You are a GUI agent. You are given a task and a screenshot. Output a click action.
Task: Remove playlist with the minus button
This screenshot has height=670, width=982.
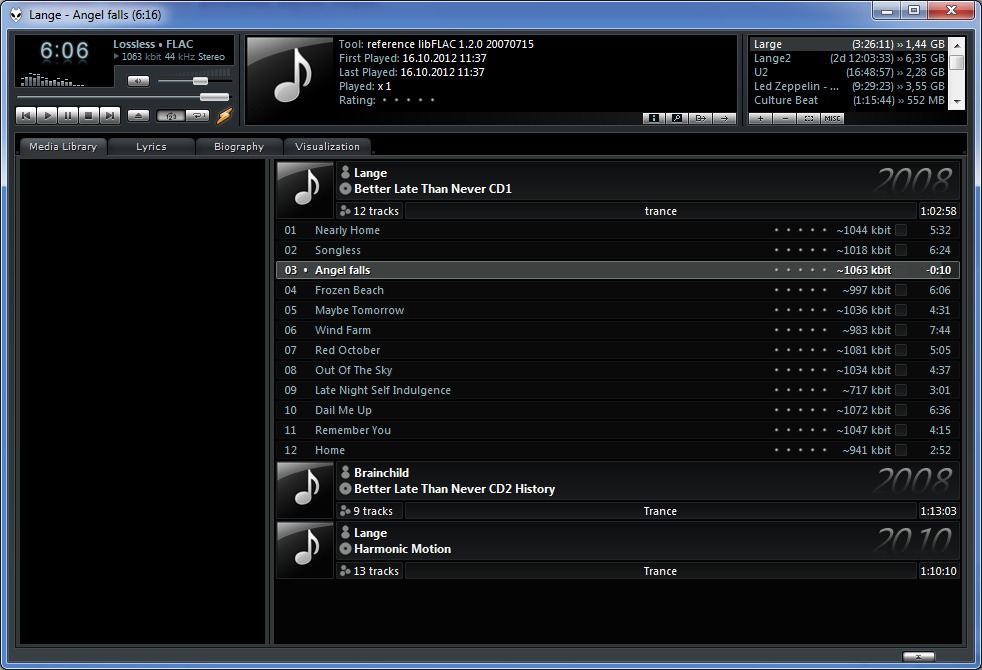click(784, 118)
